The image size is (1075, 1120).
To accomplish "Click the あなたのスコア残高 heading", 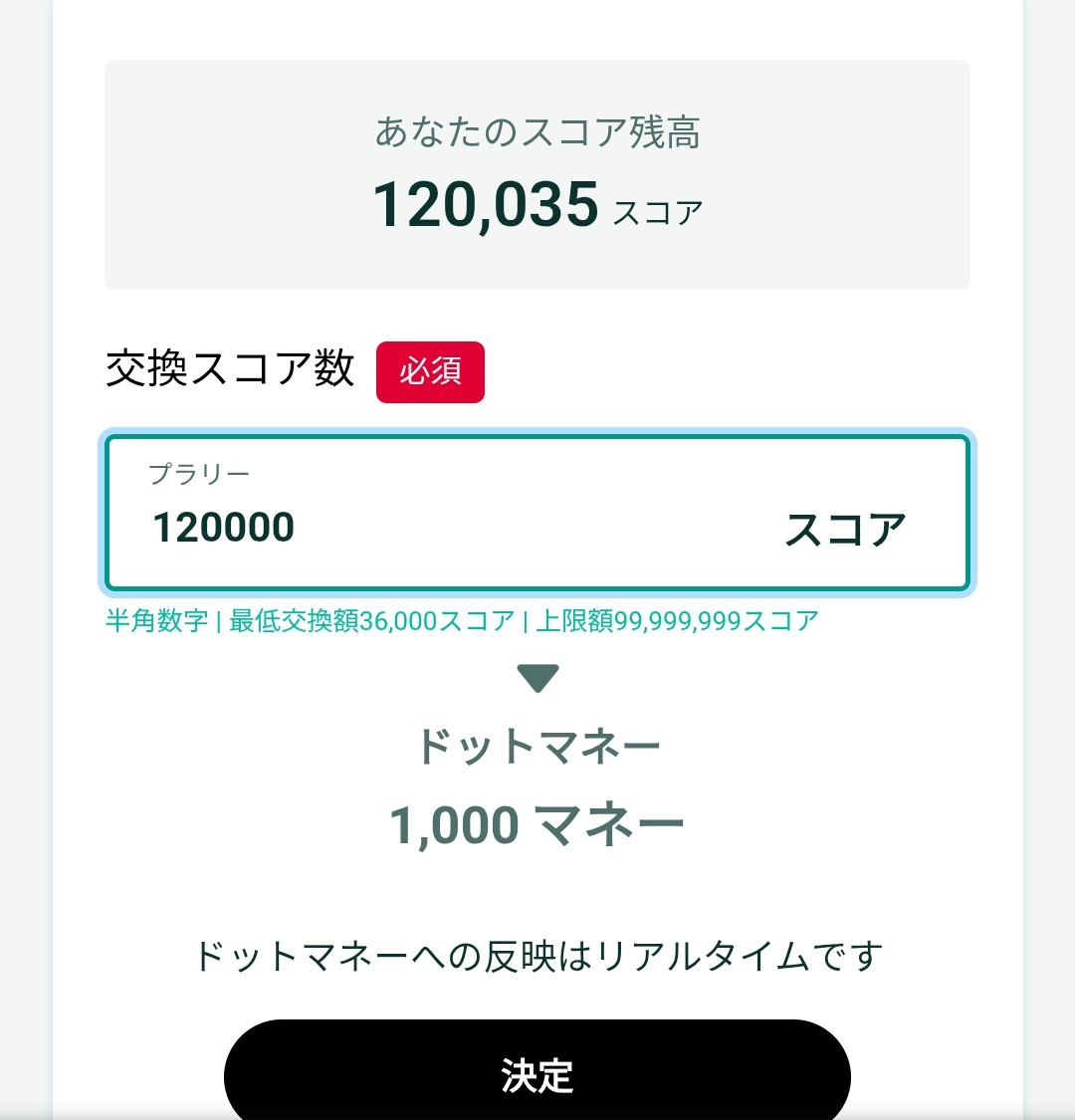I will click(x=537, y=132).
